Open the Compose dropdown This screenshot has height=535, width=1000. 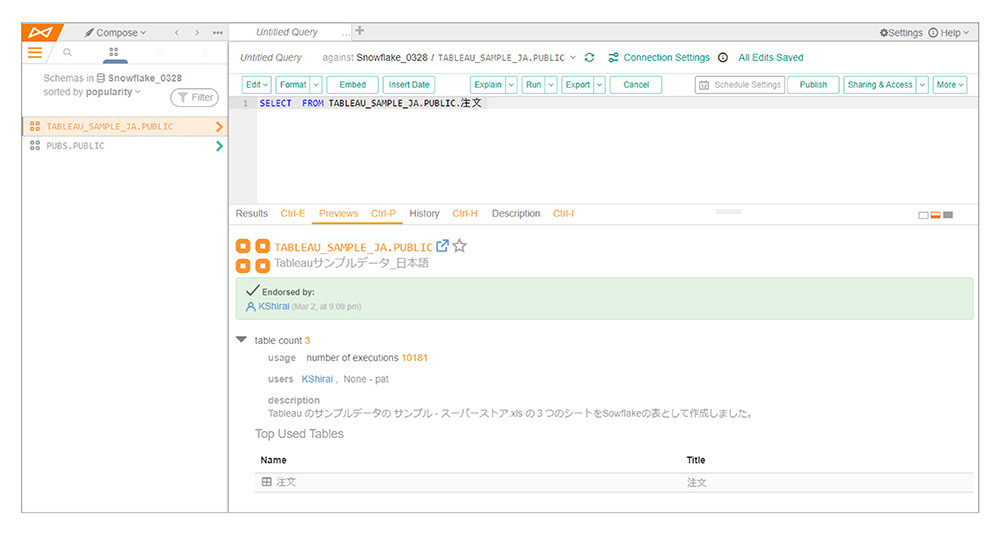pyautogui.click(x=116, y=33)
